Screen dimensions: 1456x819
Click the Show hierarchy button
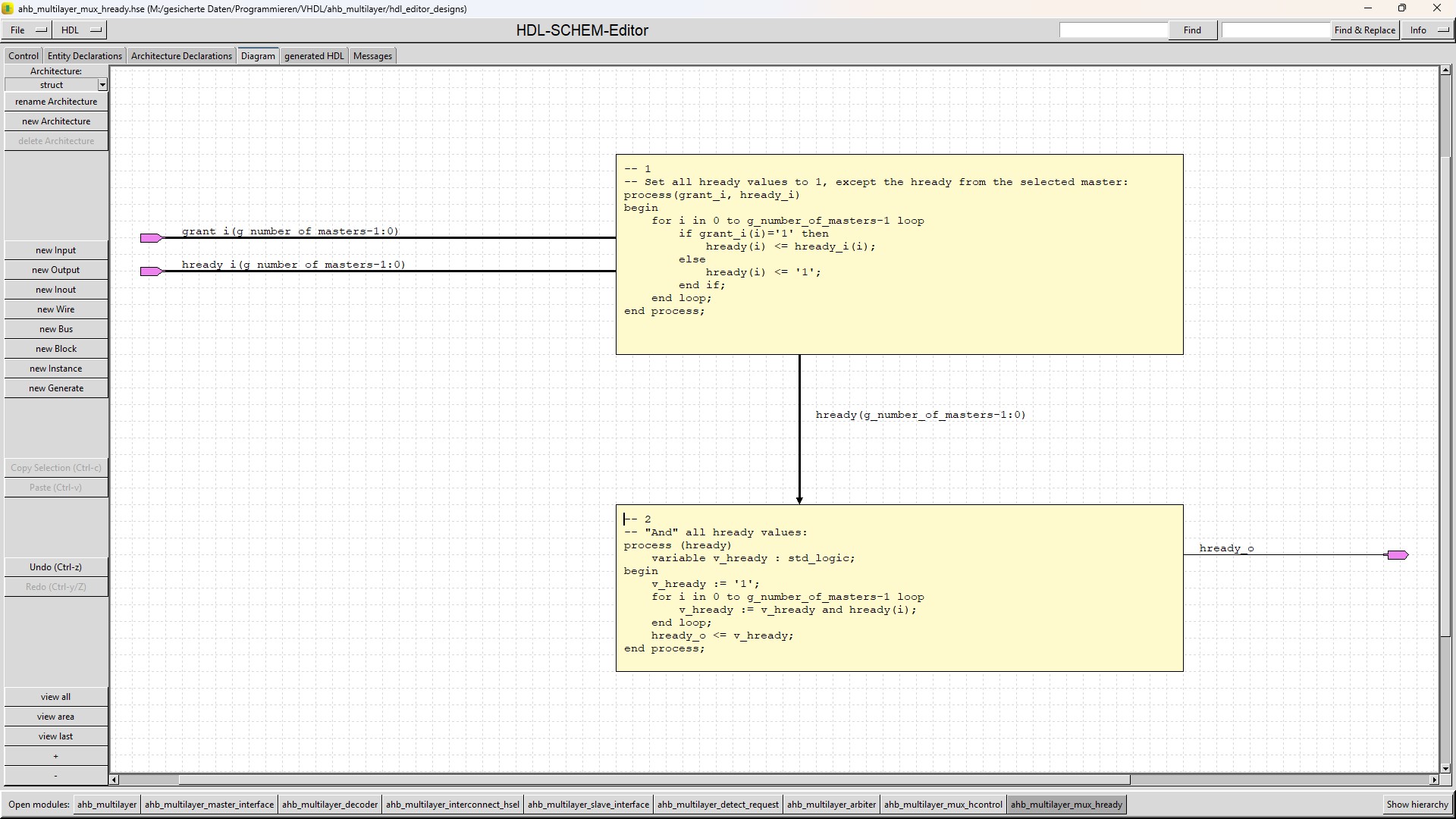pyautogui.click(x=1417, y=805)
